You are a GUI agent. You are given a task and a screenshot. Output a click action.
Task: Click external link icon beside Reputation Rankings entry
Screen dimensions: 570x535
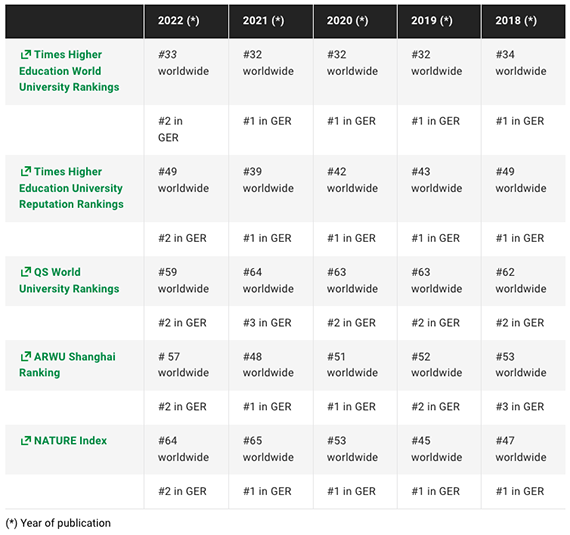pos(25,172)
